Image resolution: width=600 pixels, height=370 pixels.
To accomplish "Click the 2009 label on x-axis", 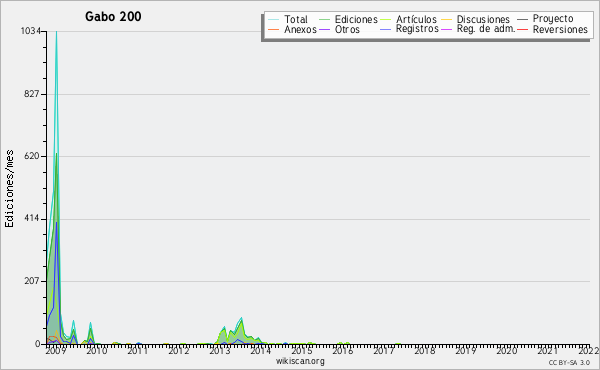I will 56,351.
